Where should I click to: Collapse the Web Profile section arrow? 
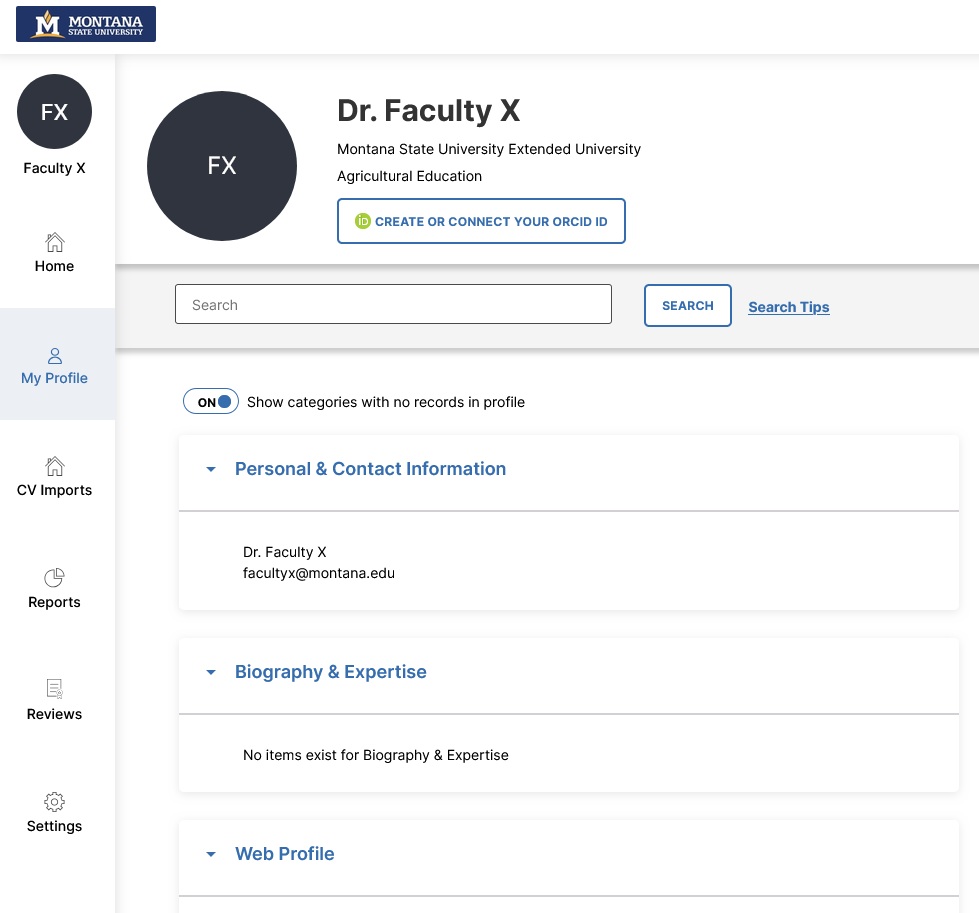211,854
